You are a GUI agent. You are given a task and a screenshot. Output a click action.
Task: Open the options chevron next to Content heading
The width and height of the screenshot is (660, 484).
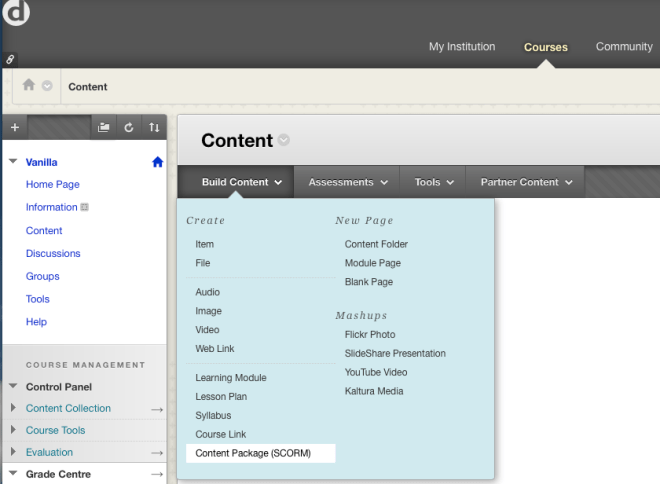tap(284, 140)
